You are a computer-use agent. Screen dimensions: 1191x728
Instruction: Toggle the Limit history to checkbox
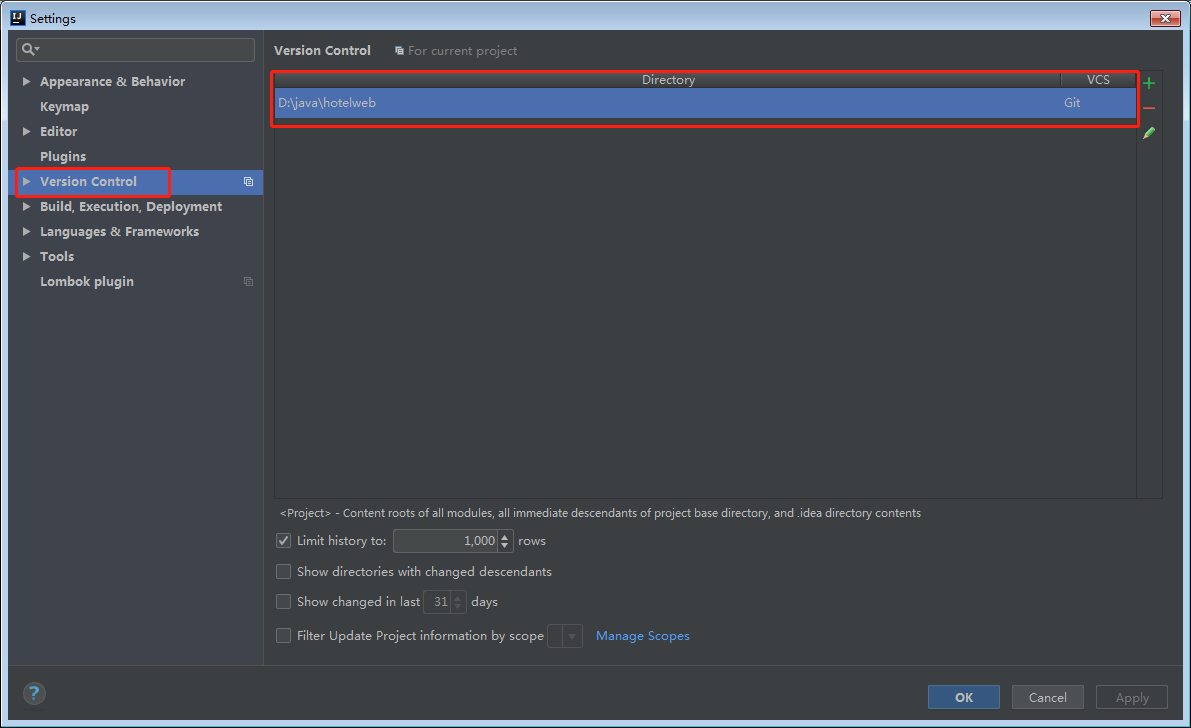click(x=283, y=541)
